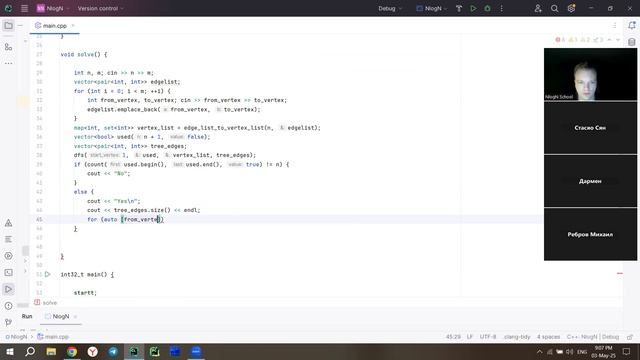This screenshot has height=360, width=640.
Task: Open clang-tidy status widget
Action: [x=517, y=337]
